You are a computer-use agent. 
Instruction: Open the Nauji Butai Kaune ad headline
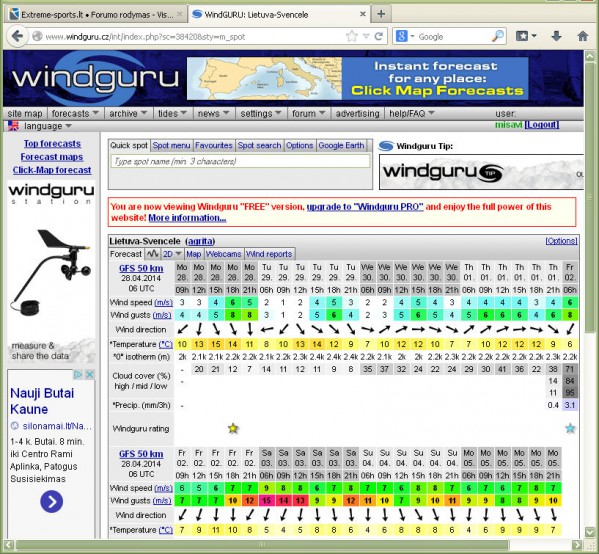click(x=42, y=401)
